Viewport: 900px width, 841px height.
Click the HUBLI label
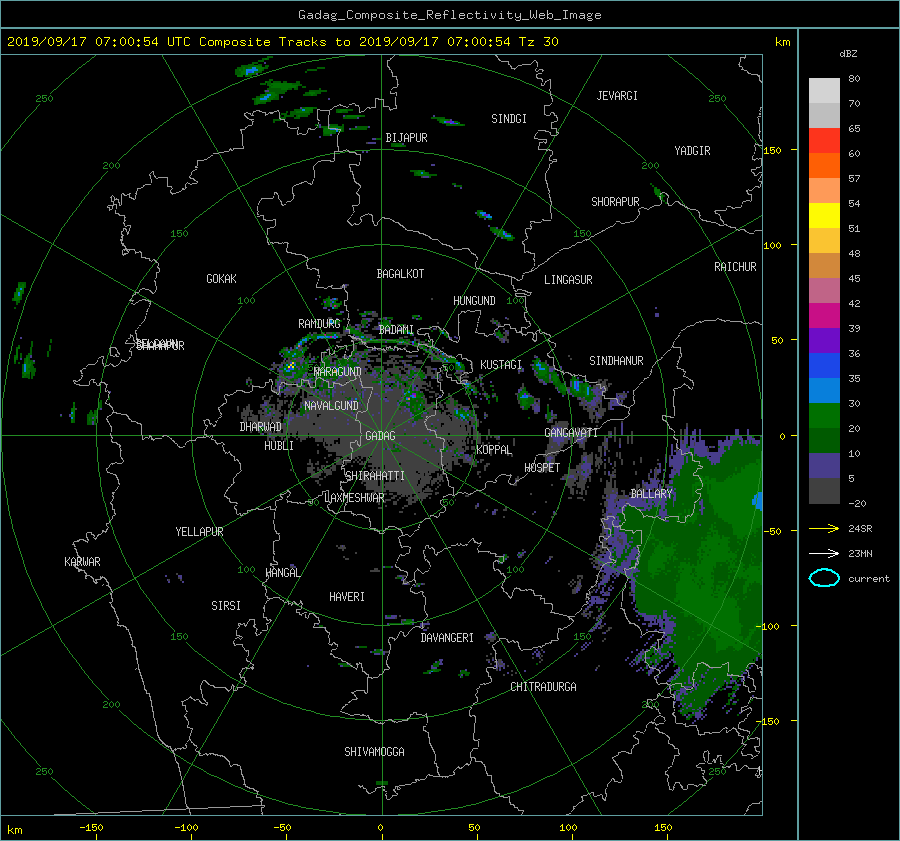click(x=279, y=446)
